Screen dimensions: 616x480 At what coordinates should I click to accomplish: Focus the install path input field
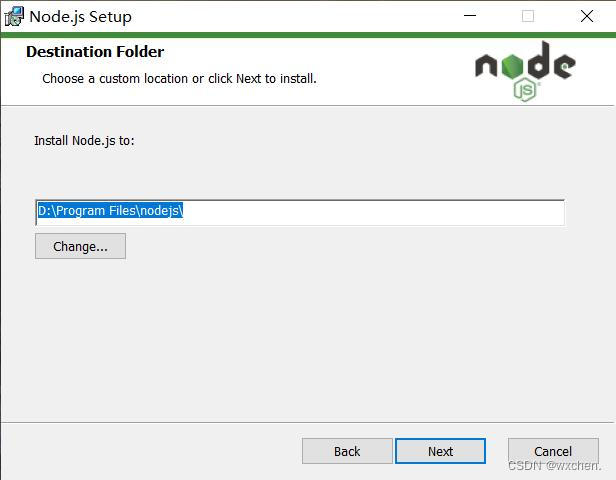[x=300, y=213]
